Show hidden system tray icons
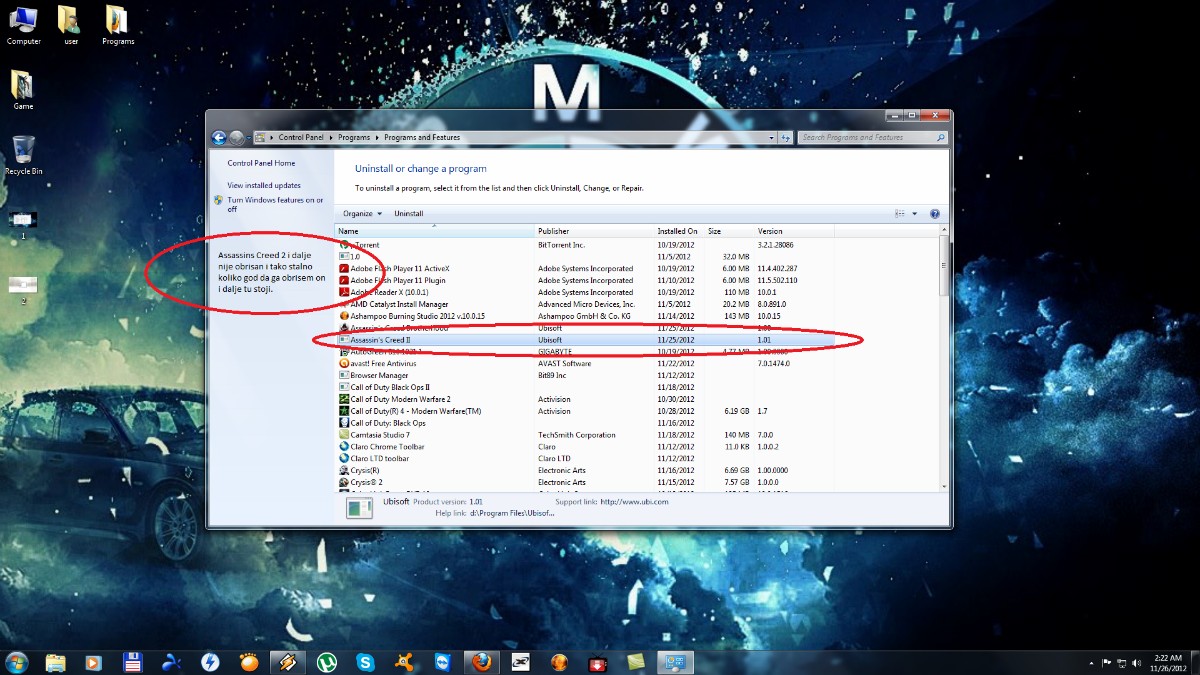Image resolution: width=1200 pixels, height=675 pixels. point(1091,662)
